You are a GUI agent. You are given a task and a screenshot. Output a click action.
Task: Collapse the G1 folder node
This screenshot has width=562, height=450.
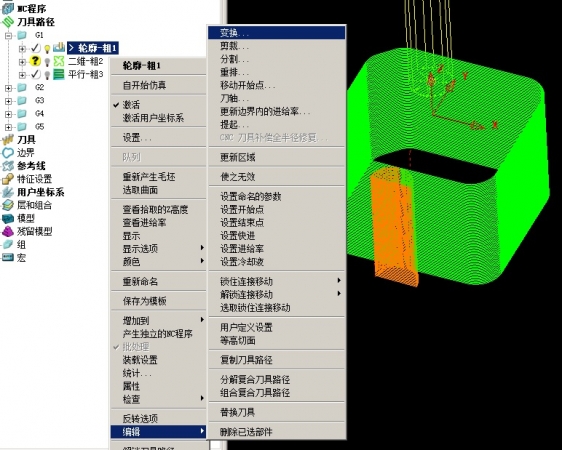click(8, 35)
